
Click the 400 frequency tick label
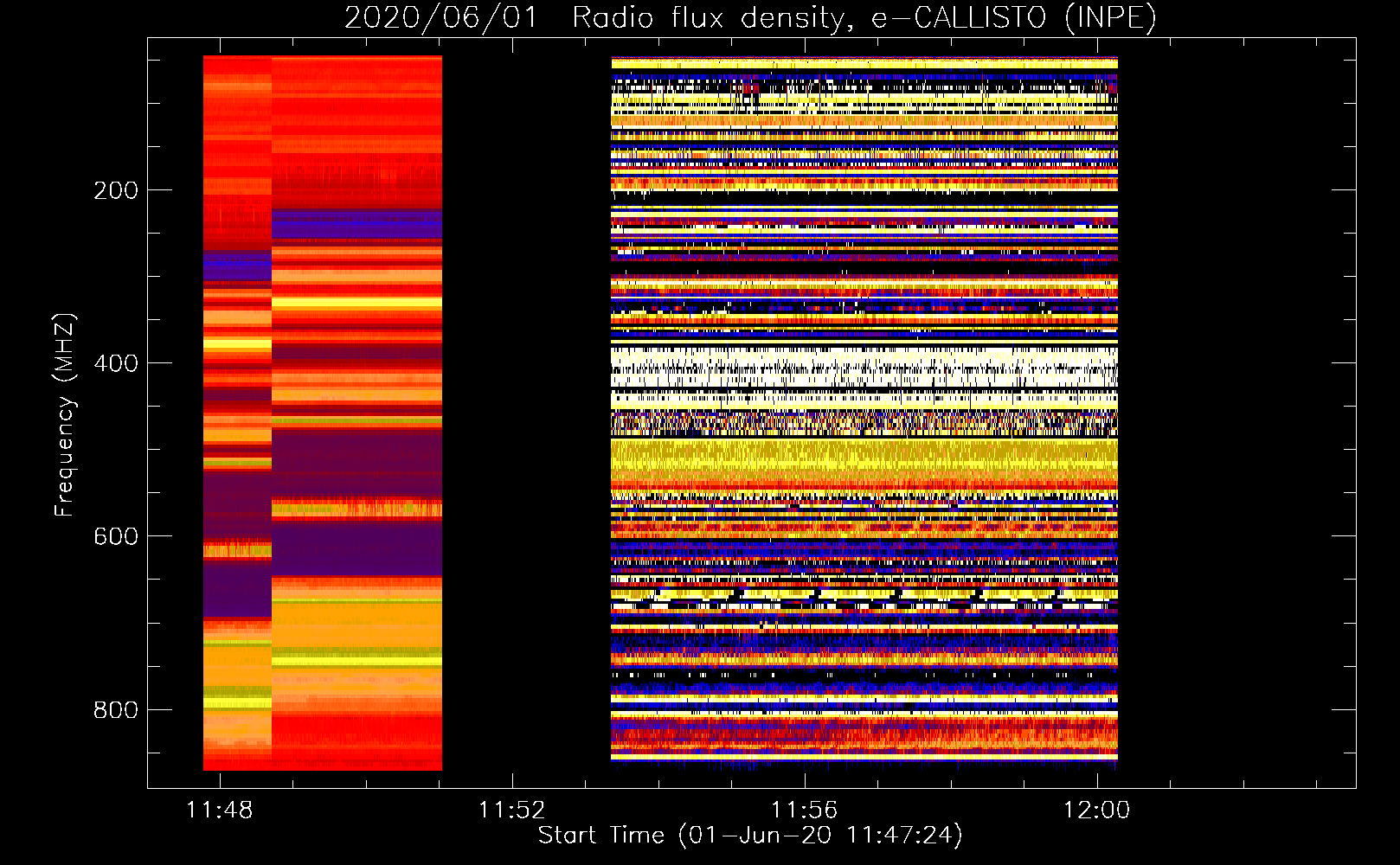click(x=116, y=363)
